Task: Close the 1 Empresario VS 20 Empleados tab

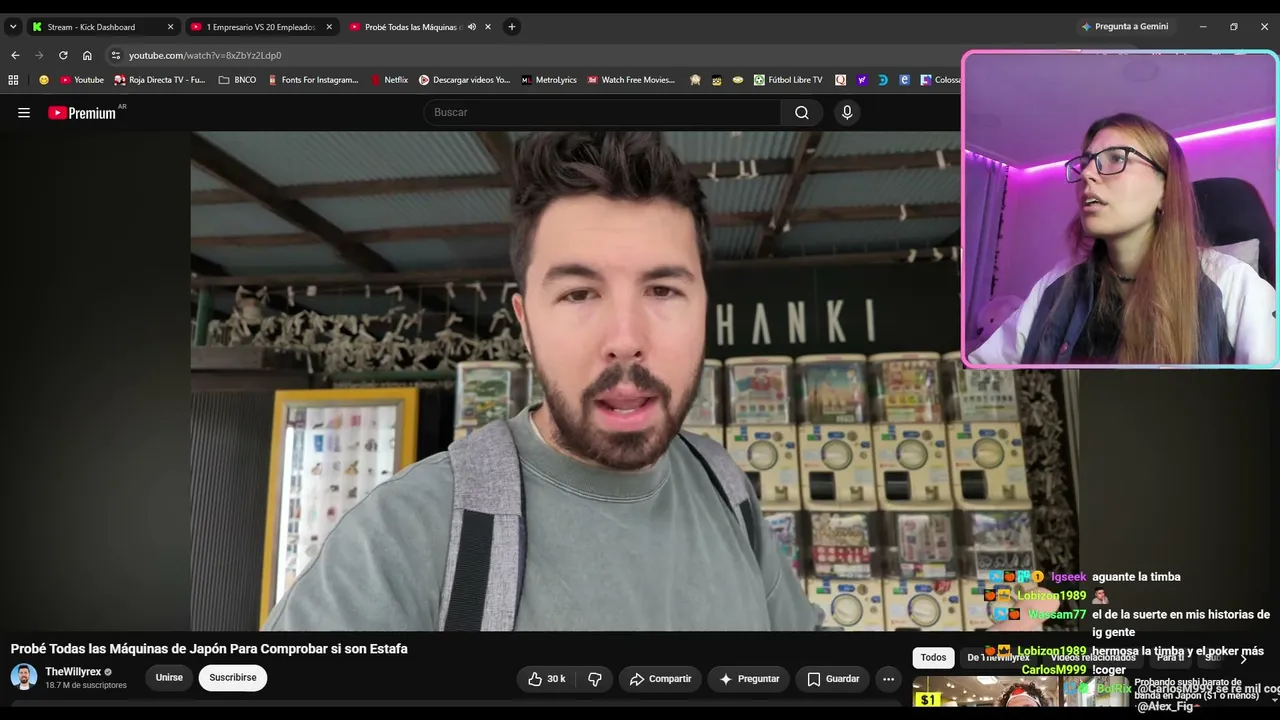Action: [329, 27]
